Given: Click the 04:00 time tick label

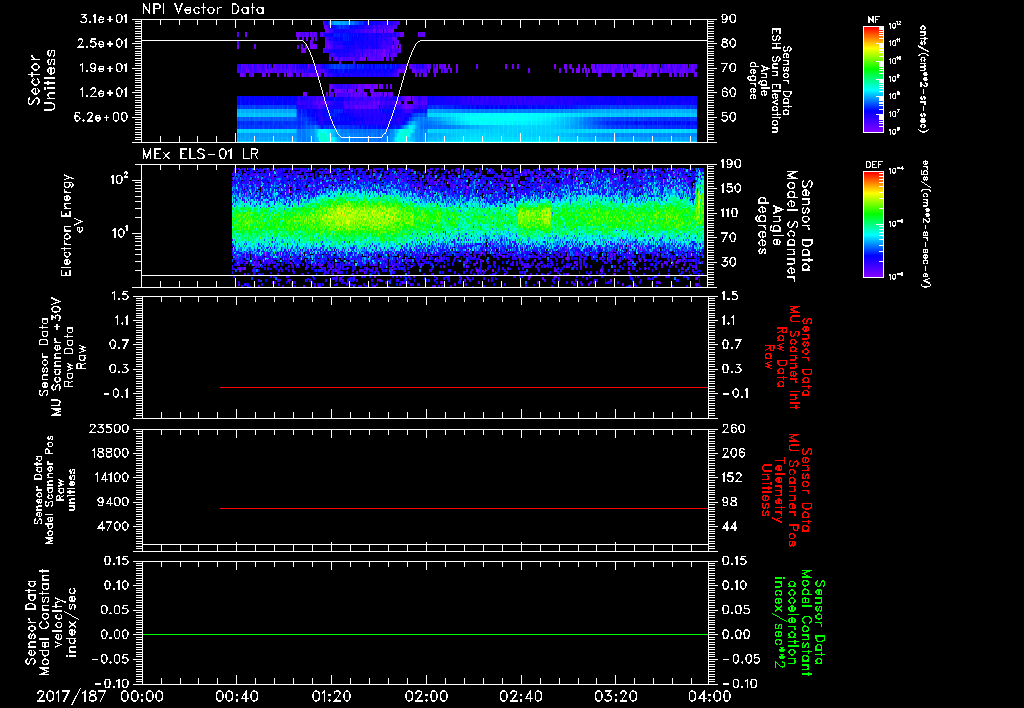Looking at the screenshot, I should [x=711, y=696].
